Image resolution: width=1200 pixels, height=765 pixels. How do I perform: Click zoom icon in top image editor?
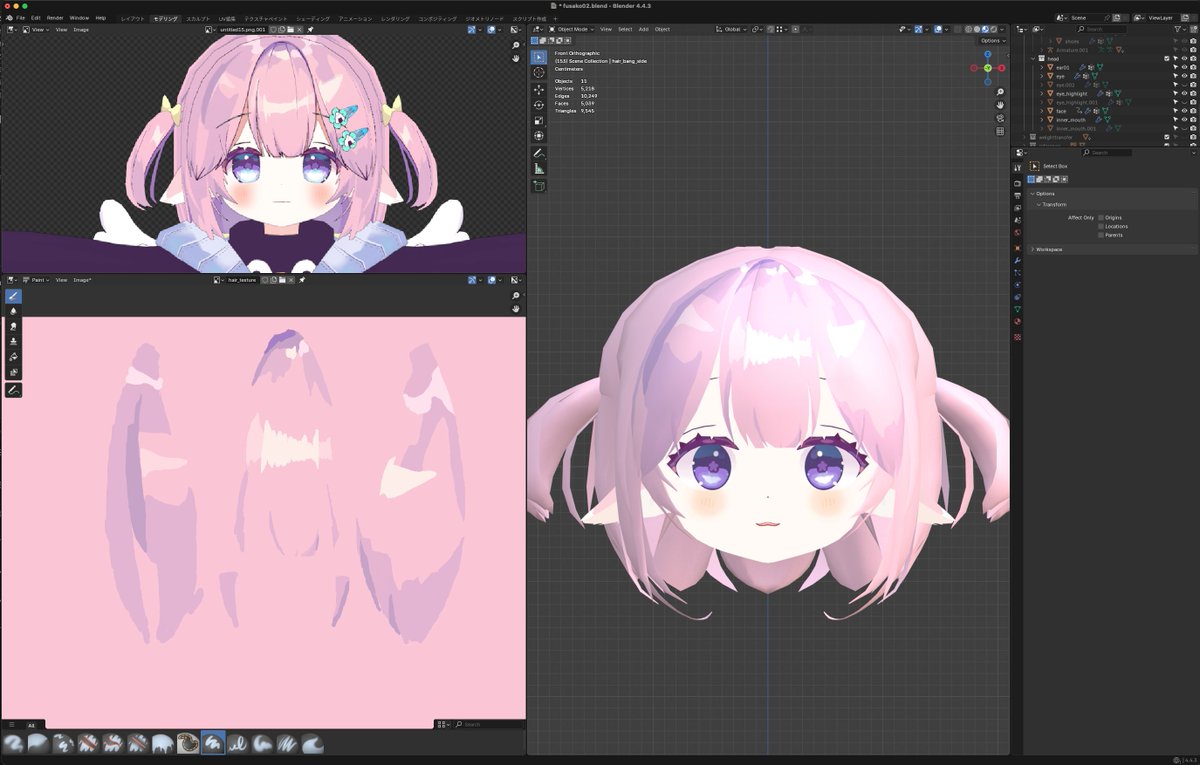click(x=516, y=45)
